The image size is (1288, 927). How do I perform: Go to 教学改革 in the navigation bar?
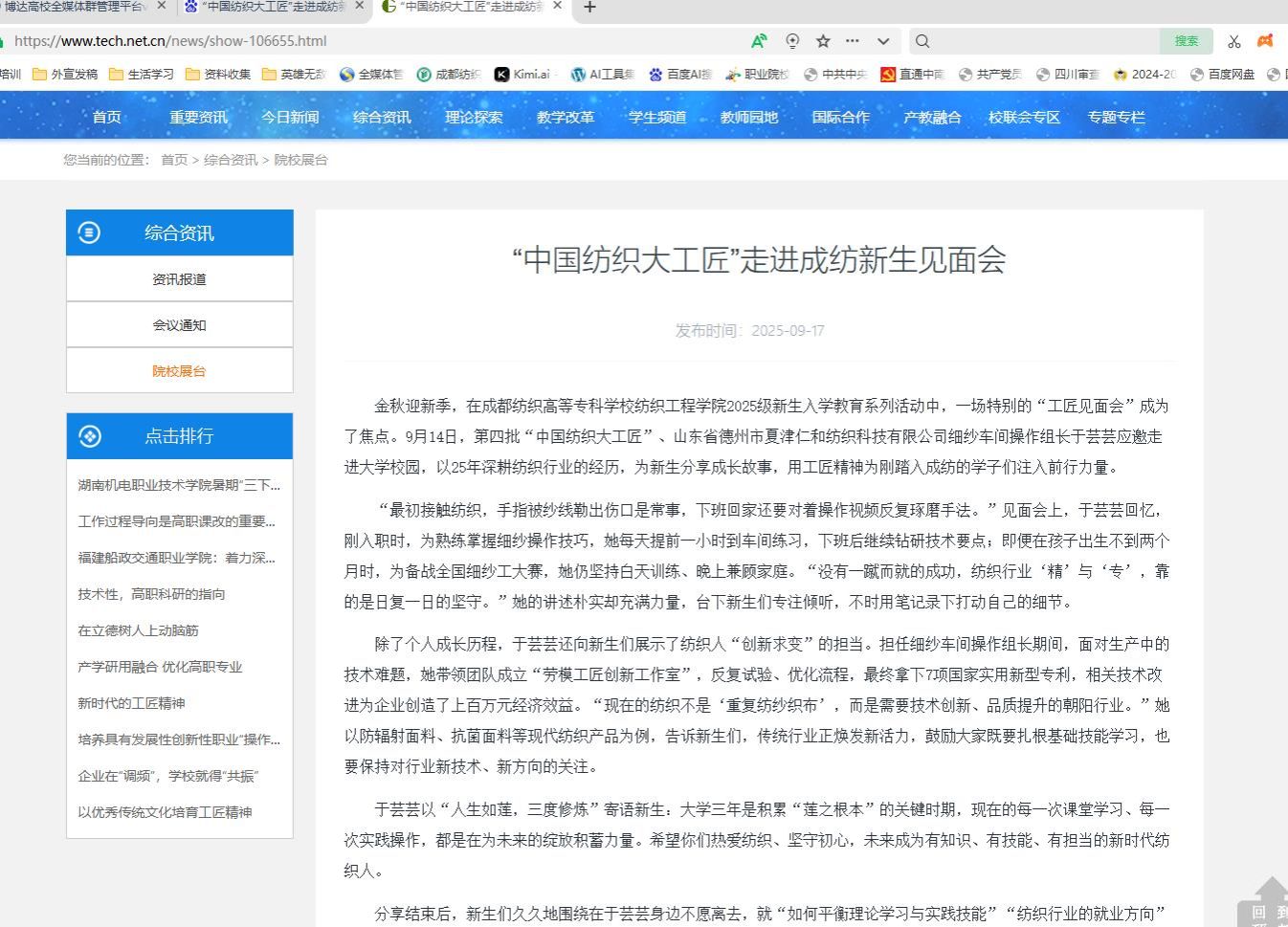pyautogui.click(x=566, y=117)
